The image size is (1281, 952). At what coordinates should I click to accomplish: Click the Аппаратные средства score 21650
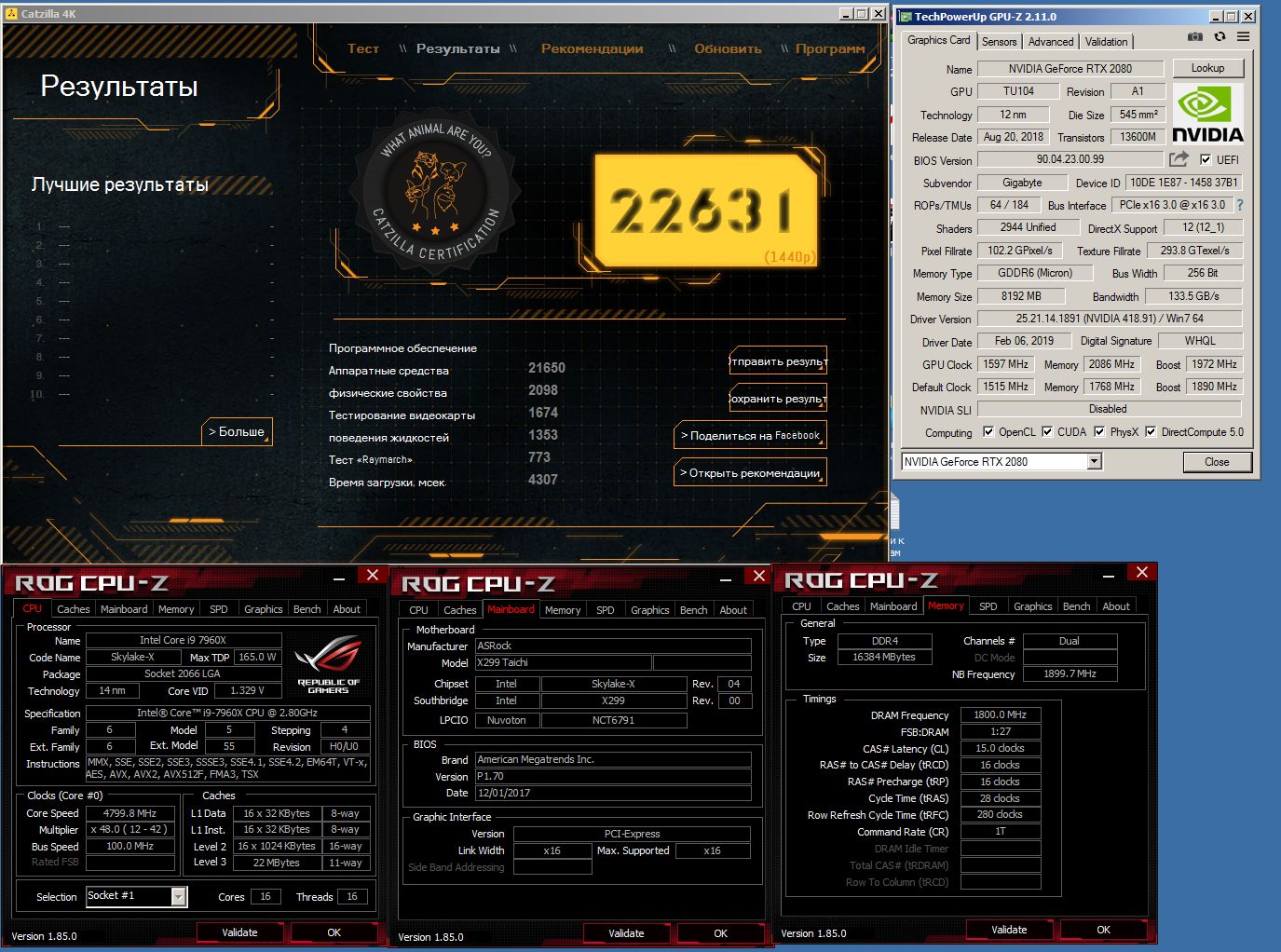pyautogui.click(x=547, y=368)
